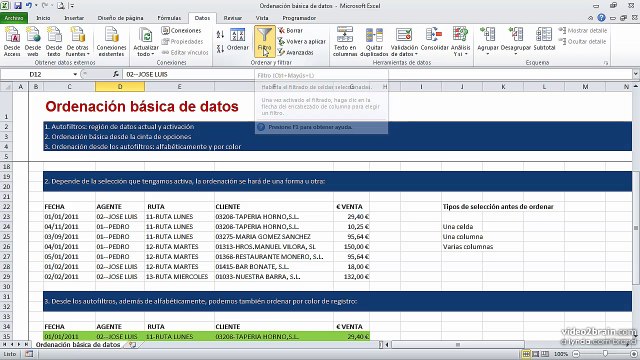Viewport: 640px width, 360px height.
Task: Click Borrar filter button
Action: pos(291,31)
